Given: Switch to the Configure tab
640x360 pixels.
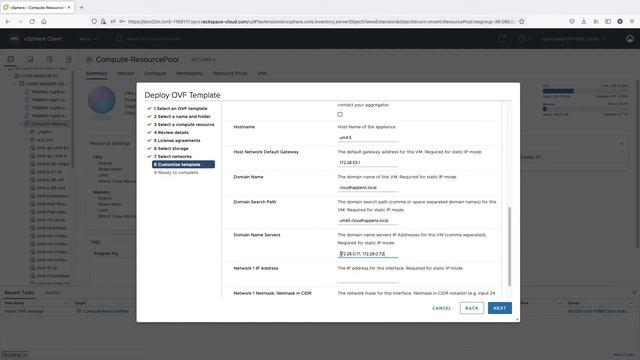Looking at the screenshot, I should click(155, 73).
